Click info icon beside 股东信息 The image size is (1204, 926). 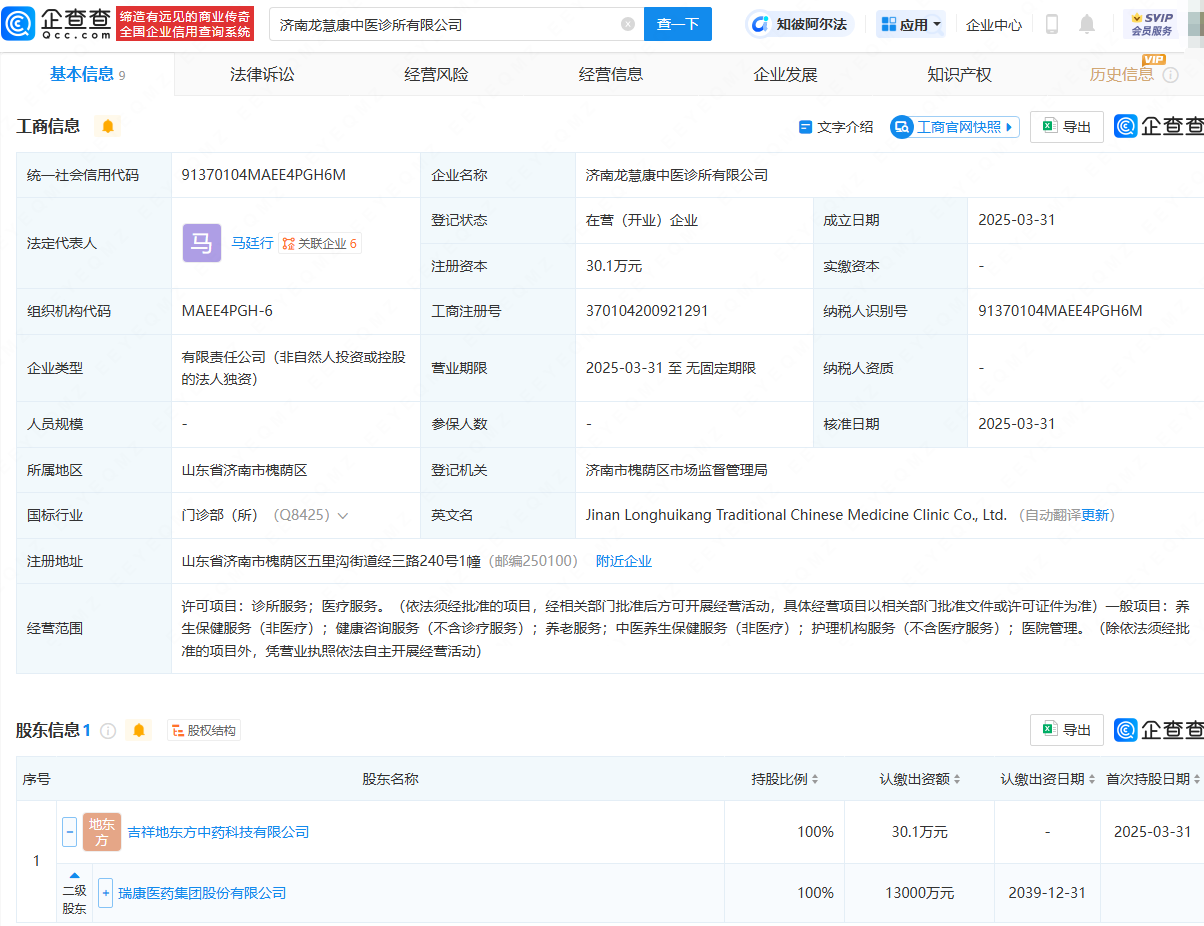pyautogui.click(x=108, y=731)
